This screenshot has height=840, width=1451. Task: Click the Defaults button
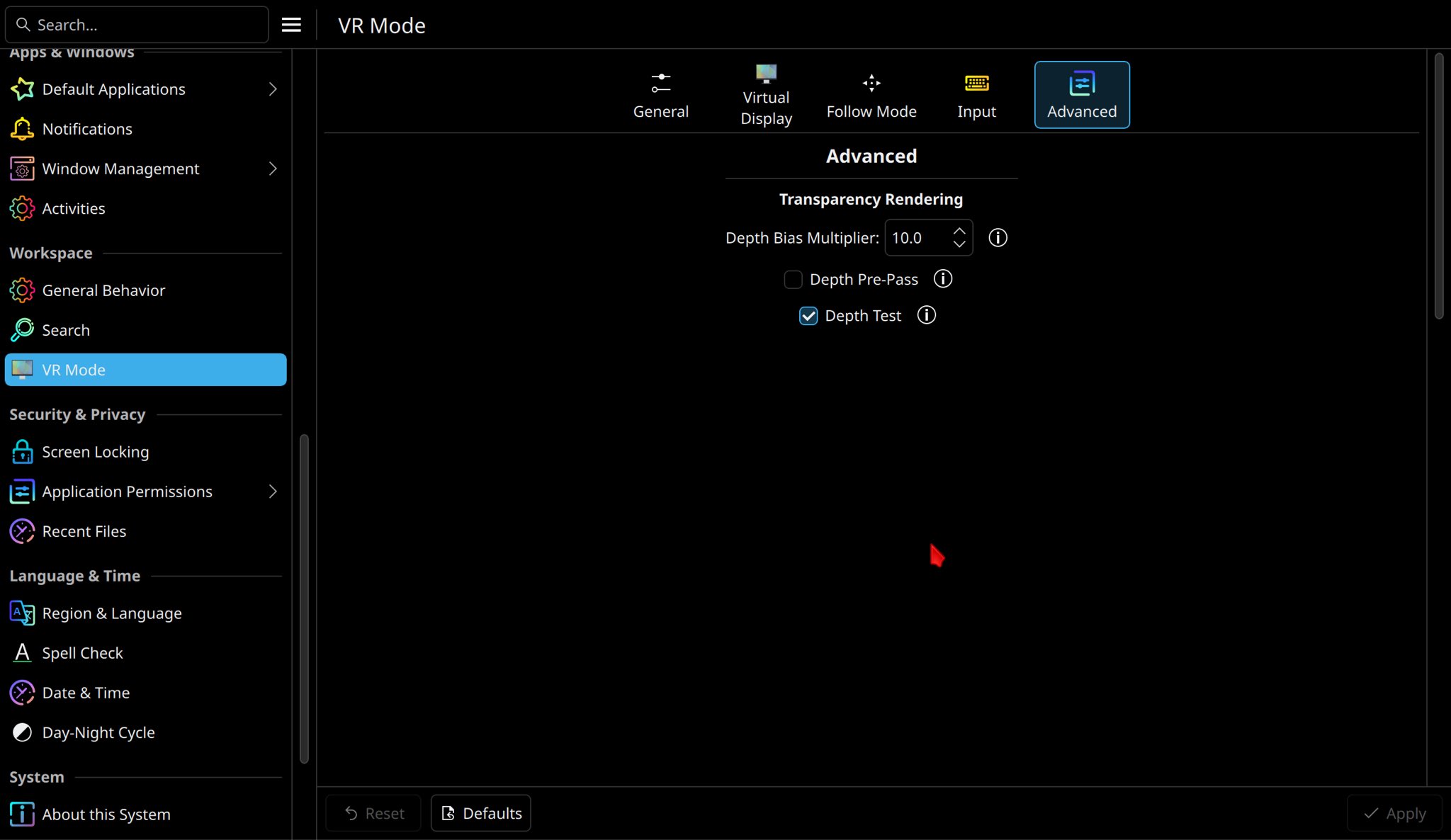(x=481, y=813)
